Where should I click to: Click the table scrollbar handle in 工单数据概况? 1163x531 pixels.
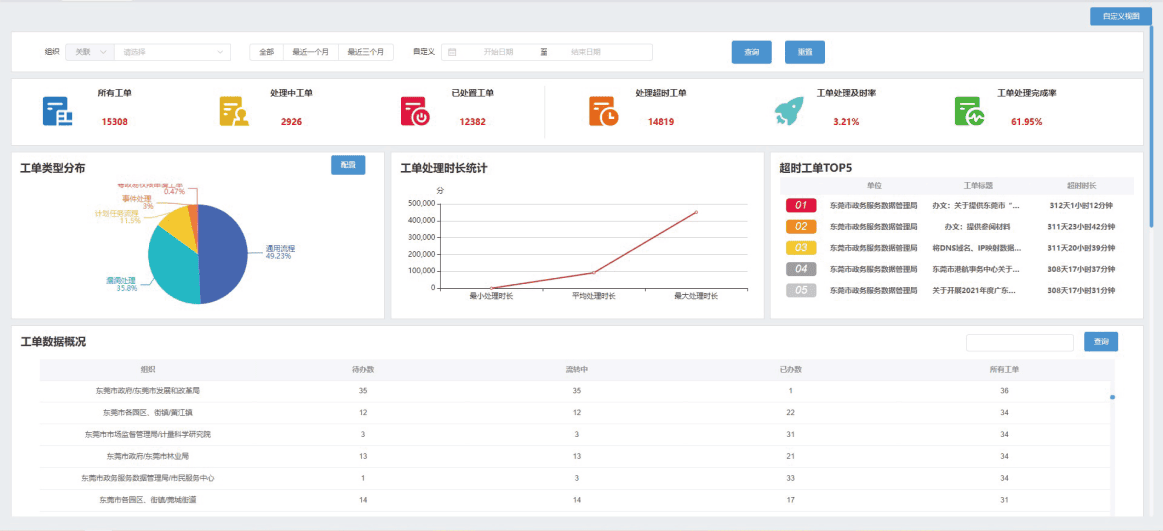pos(1113,397)
